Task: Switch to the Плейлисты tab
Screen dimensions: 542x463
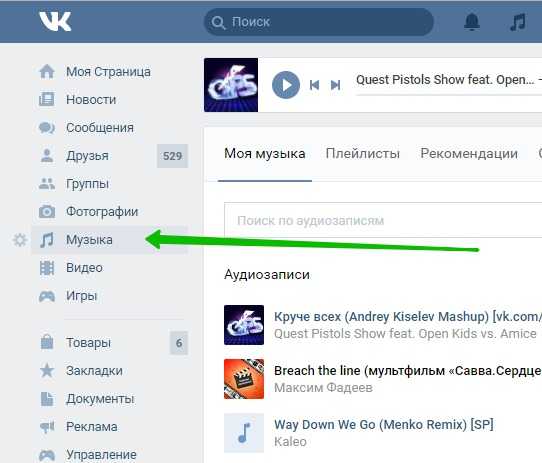Action: [363, 153]
